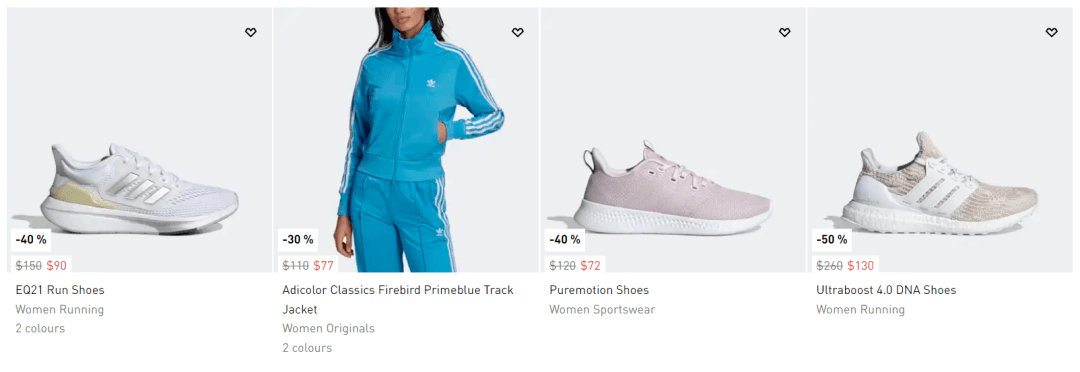
Task: Click the -30 % discount badge
Action: click(x=298, y=240)
